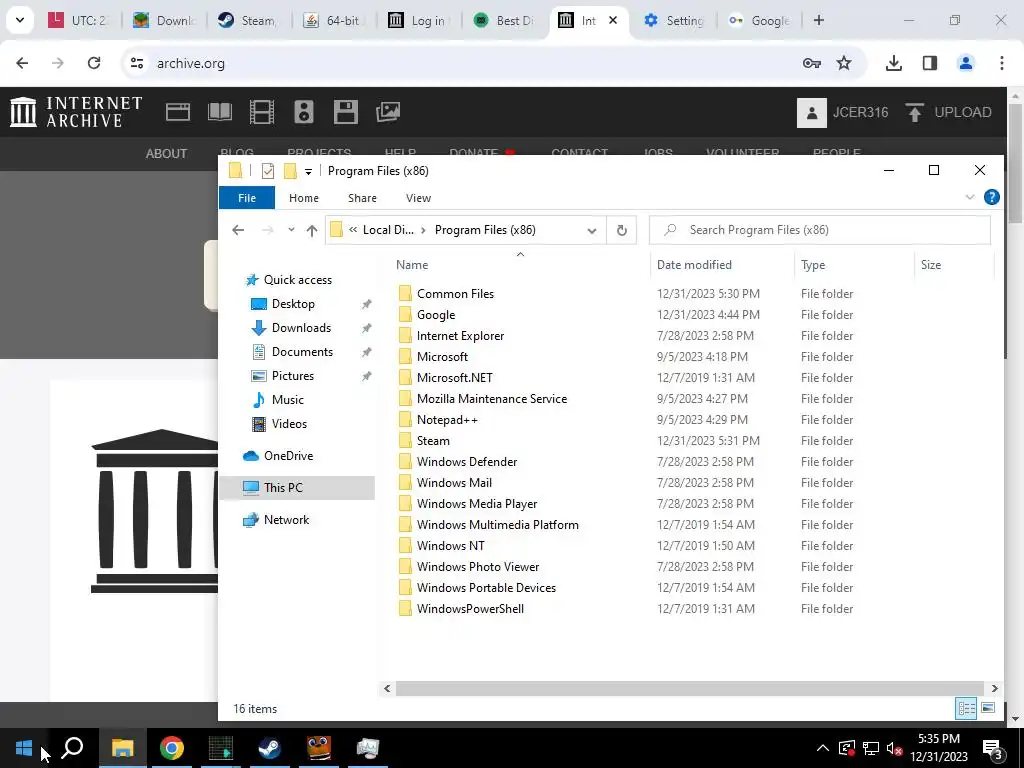Screen dimensions: 1024x768
Task: Select OneDrive in navigation pane
Action: coord(288,456)
